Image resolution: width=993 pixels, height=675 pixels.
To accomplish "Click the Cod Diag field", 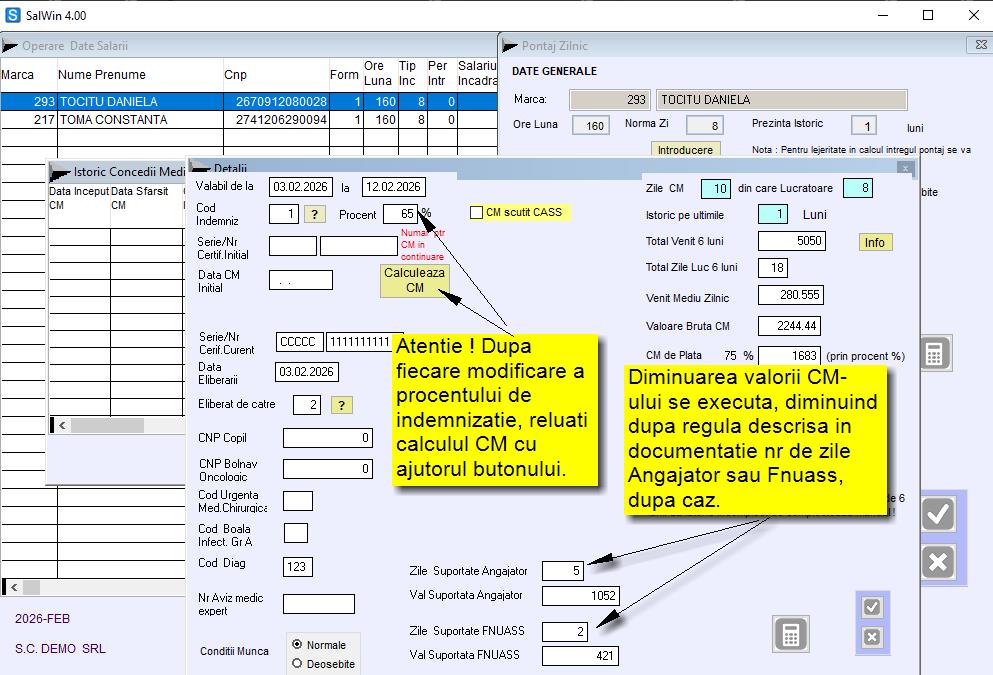I will (297, 567).
